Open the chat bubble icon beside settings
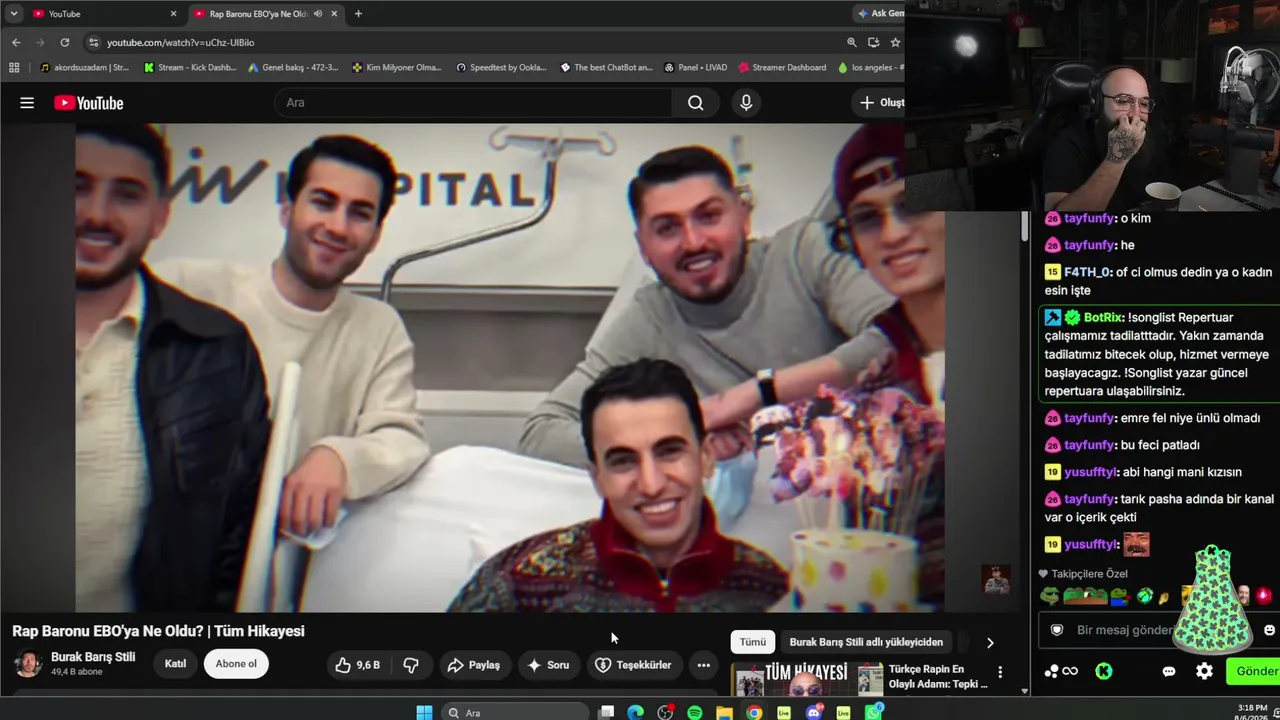Viewport: 1280px width, 720px height. (x=1169, y=671)
